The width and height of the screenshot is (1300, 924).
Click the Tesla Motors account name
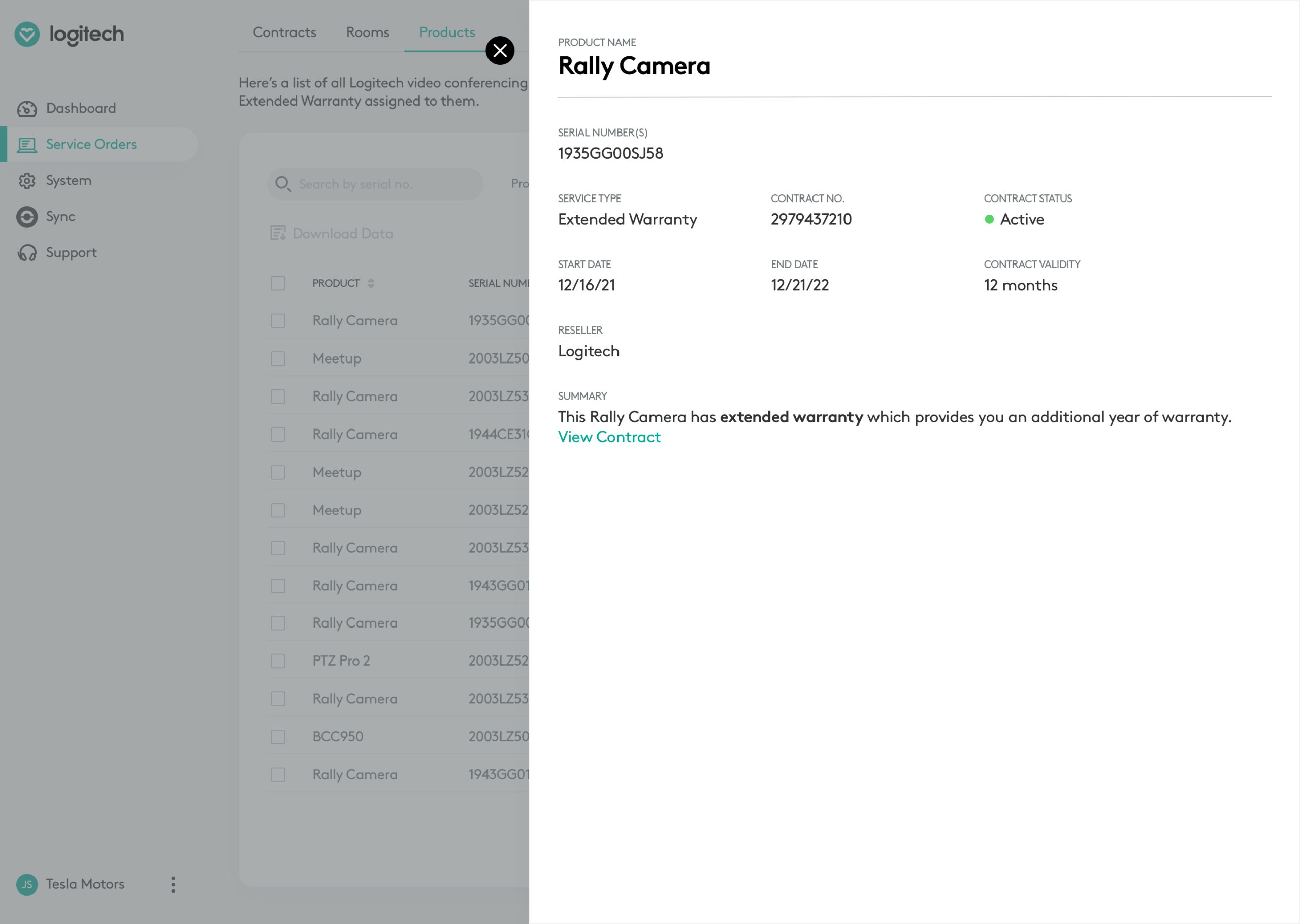[85, 884]
